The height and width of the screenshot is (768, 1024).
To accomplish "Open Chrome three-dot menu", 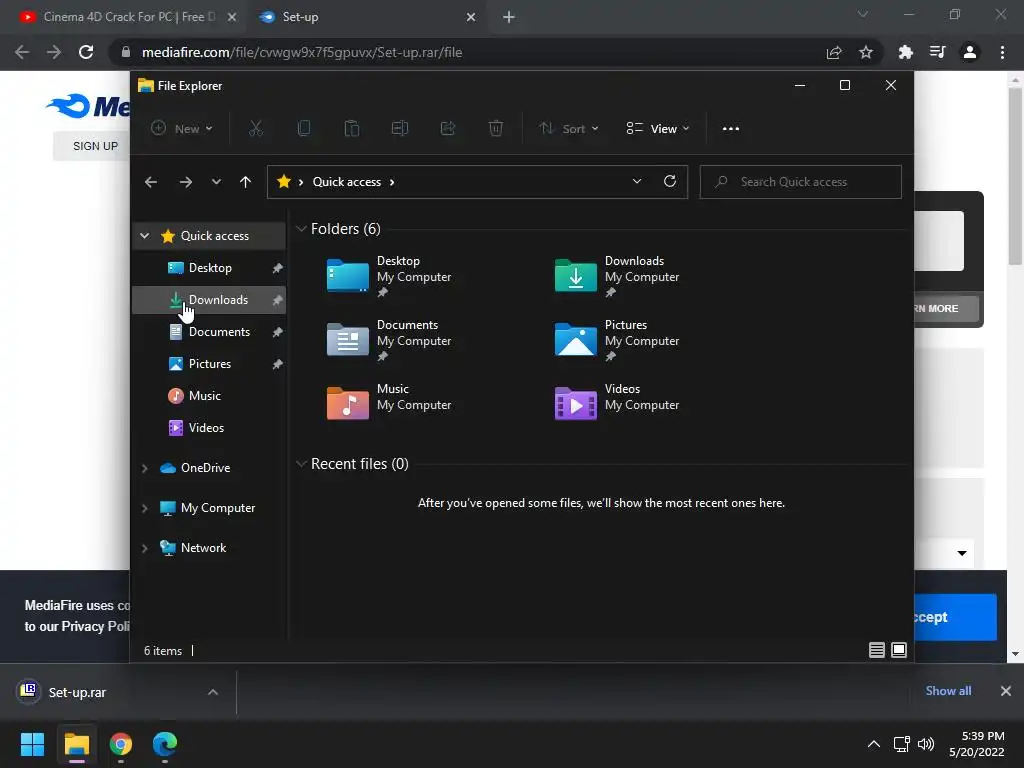I will (x=1002, y=52).
